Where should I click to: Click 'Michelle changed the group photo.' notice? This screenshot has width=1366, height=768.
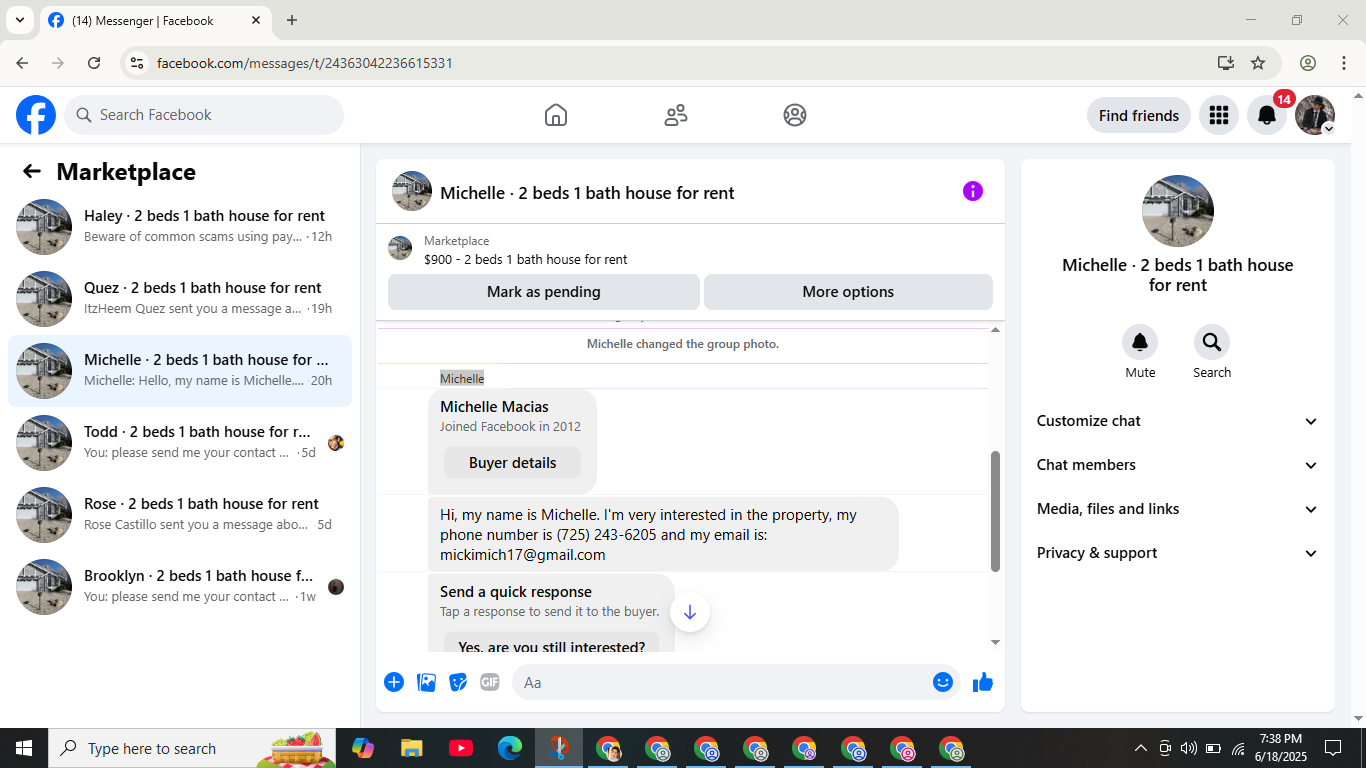[683, 344]
